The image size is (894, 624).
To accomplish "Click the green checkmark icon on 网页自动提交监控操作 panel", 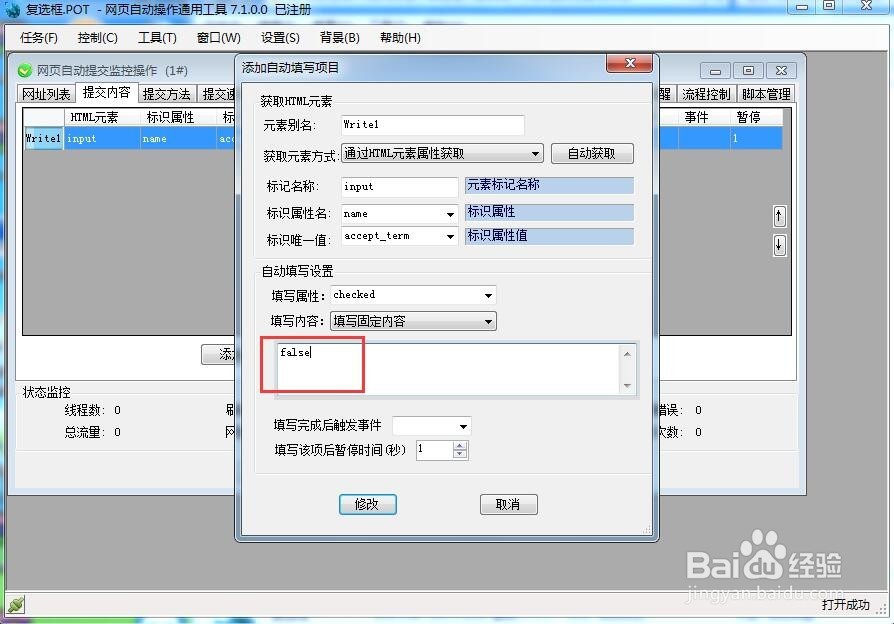I will pos(24,70).
